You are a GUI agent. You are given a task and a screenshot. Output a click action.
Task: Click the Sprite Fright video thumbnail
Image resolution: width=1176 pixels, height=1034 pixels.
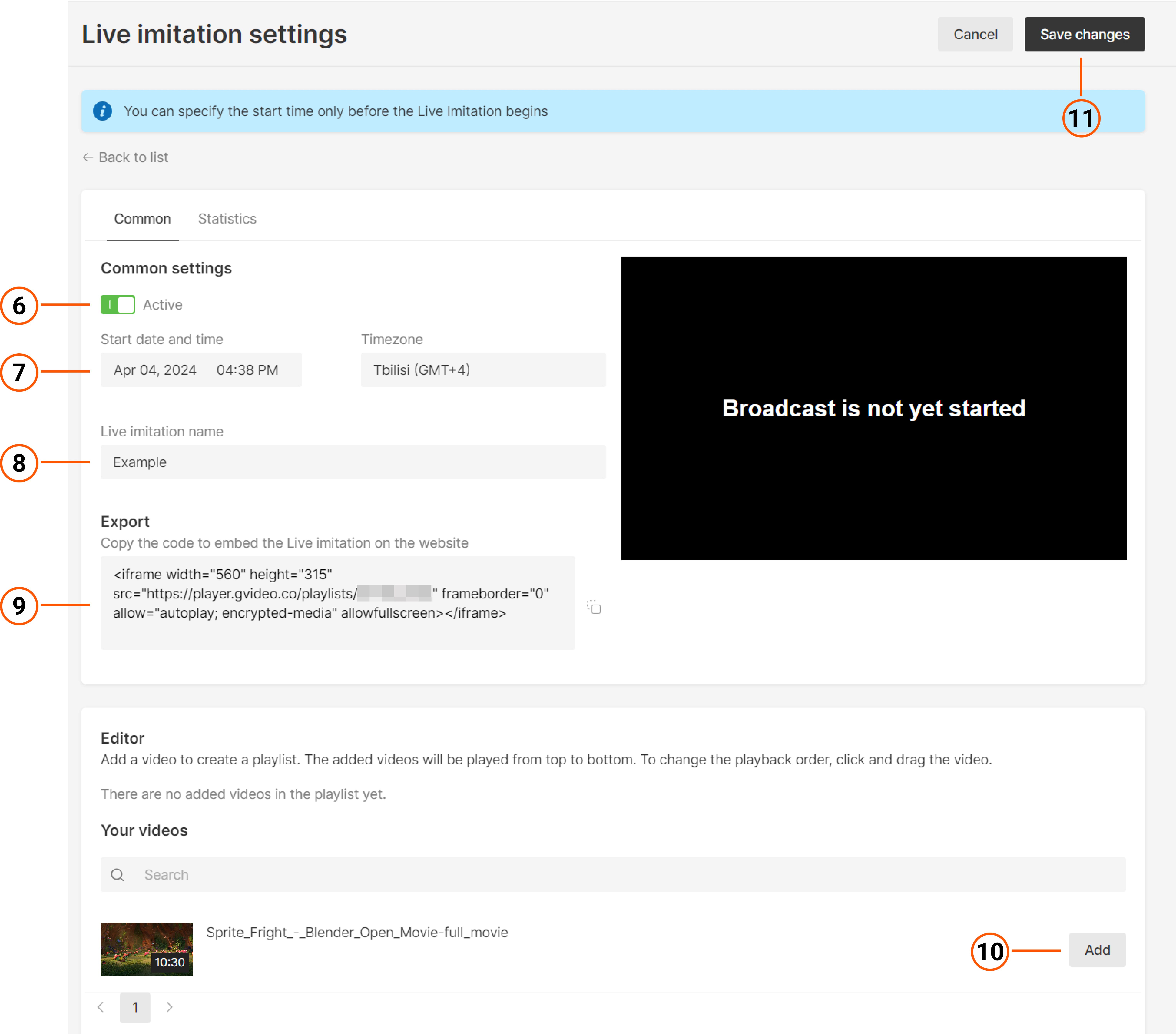(x=146, y=949)
